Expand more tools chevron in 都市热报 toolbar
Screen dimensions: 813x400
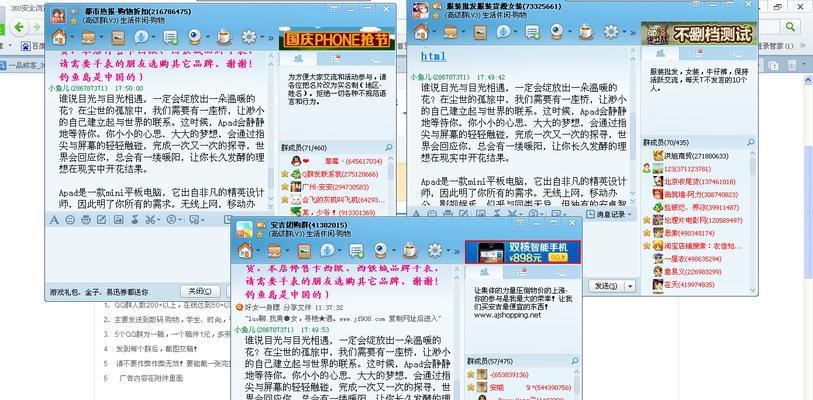[270, 37]
